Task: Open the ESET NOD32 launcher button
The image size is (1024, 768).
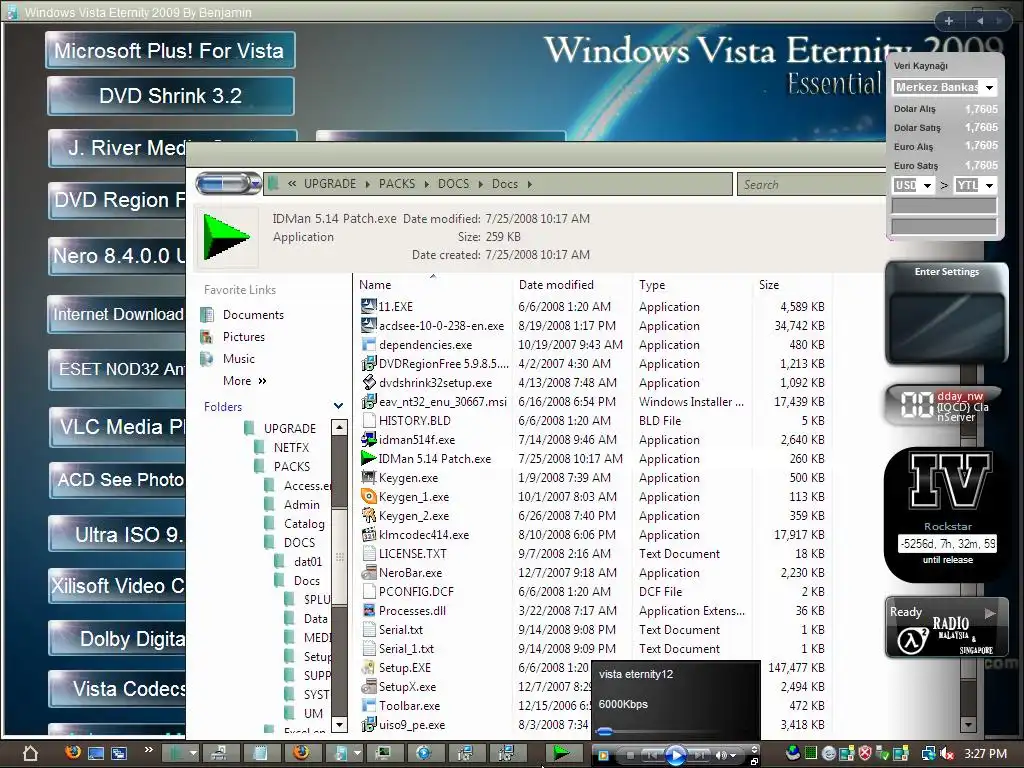Action: [118, 370]
